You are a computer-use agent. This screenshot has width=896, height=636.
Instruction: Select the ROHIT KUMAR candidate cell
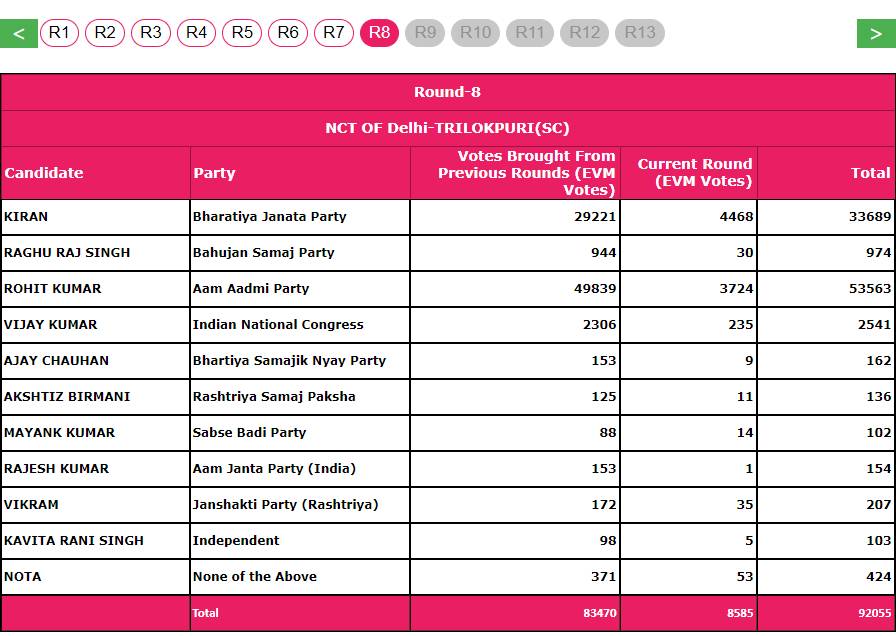[x=53, y=289]
